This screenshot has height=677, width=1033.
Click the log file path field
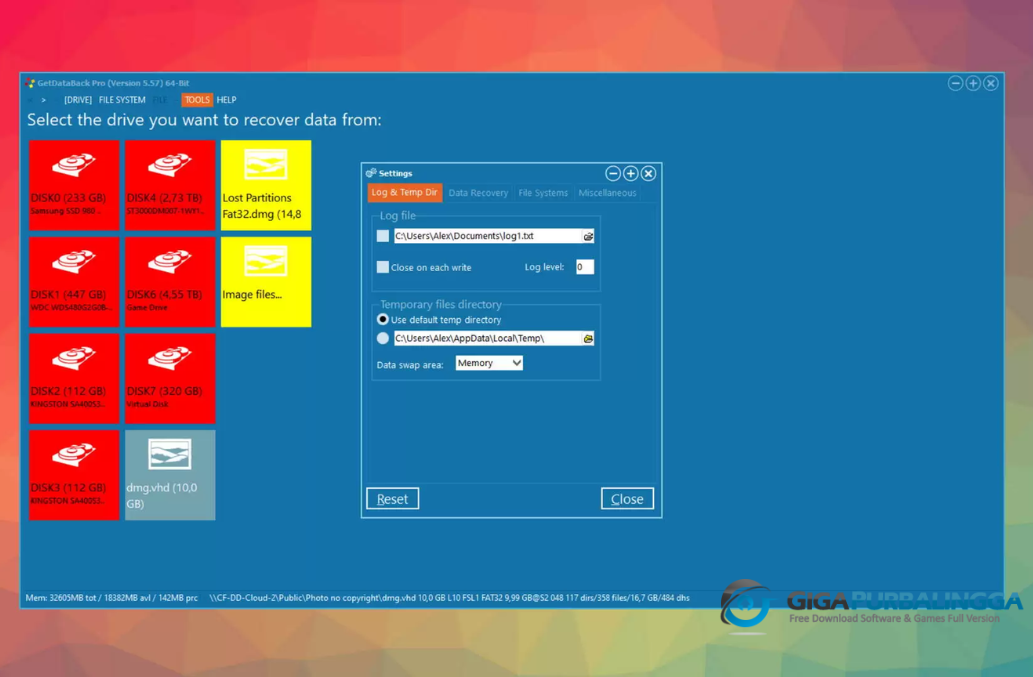[488, 236]
